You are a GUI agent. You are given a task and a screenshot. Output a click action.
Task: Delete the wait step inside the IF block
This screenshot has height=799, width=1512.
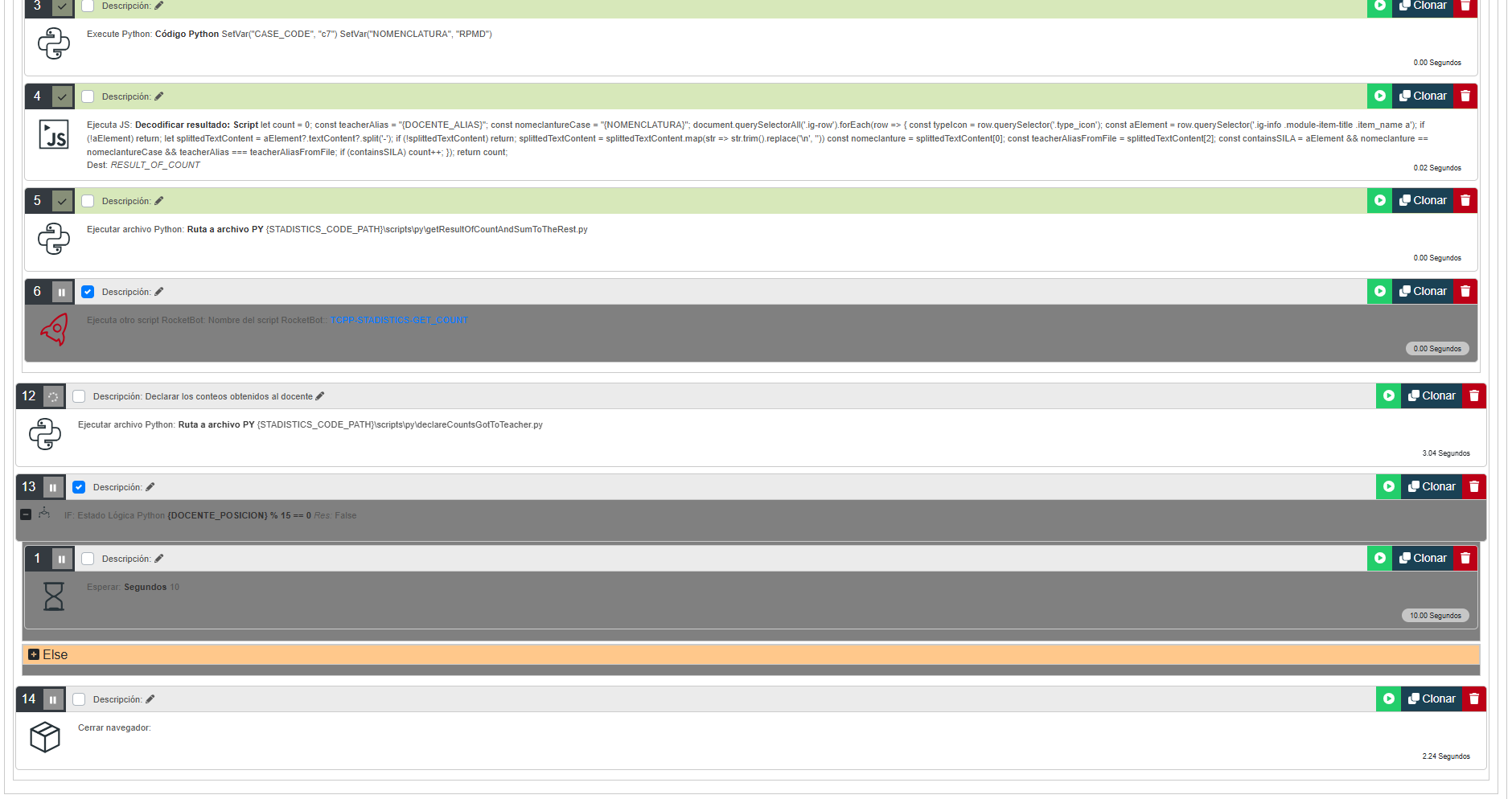pyautogui.click(x=1465, y=559)
